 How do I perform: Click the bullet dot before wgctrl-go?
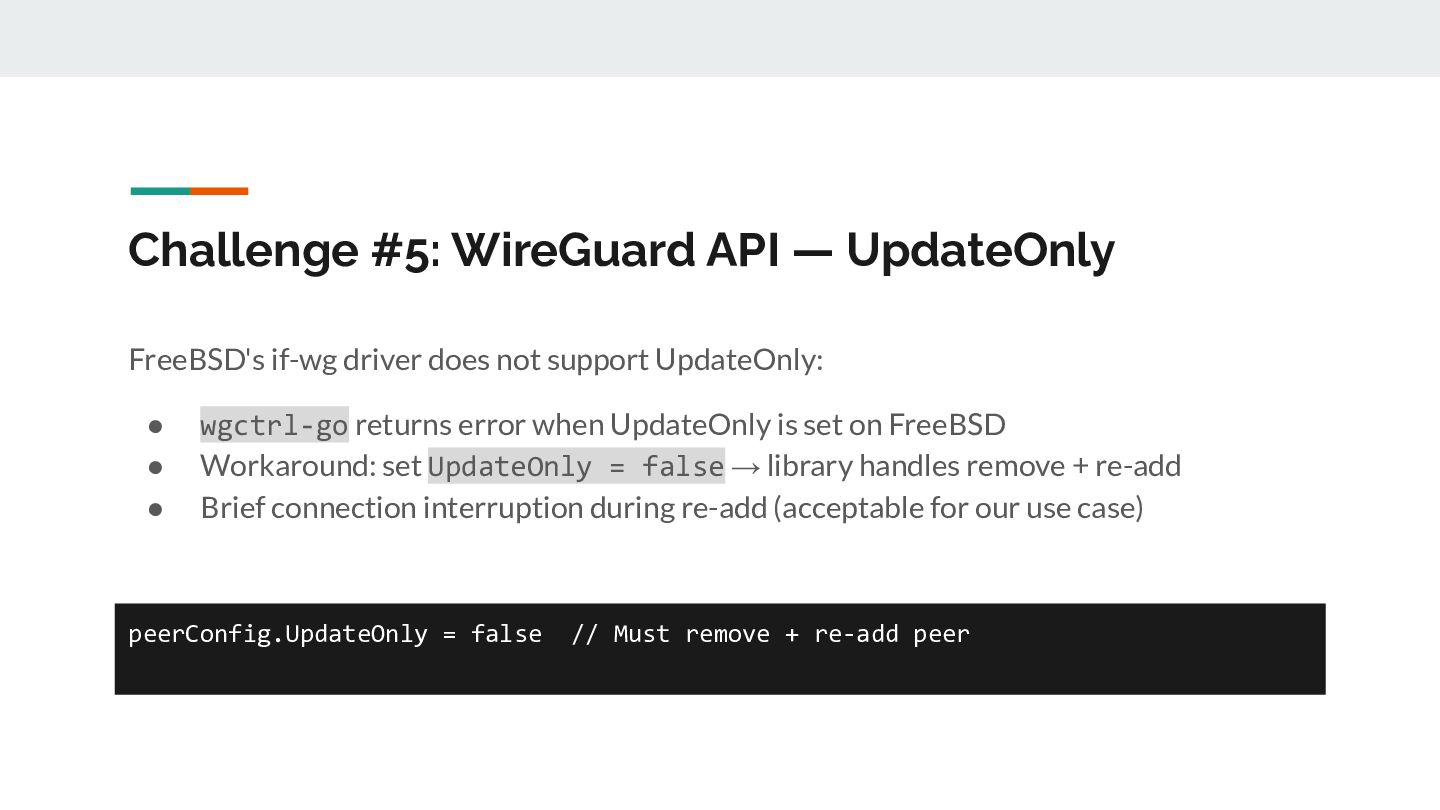155,426
